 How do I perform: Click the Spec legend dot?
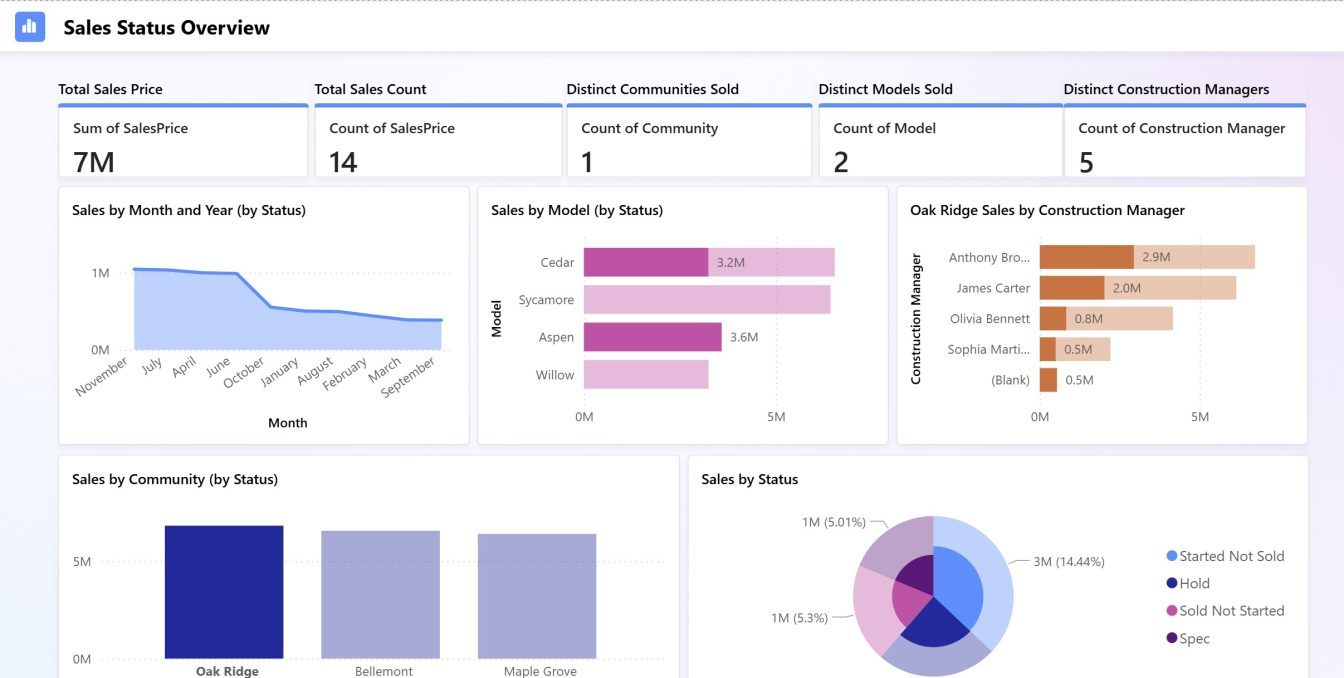pyautogui.click(x=1172, y=638)
